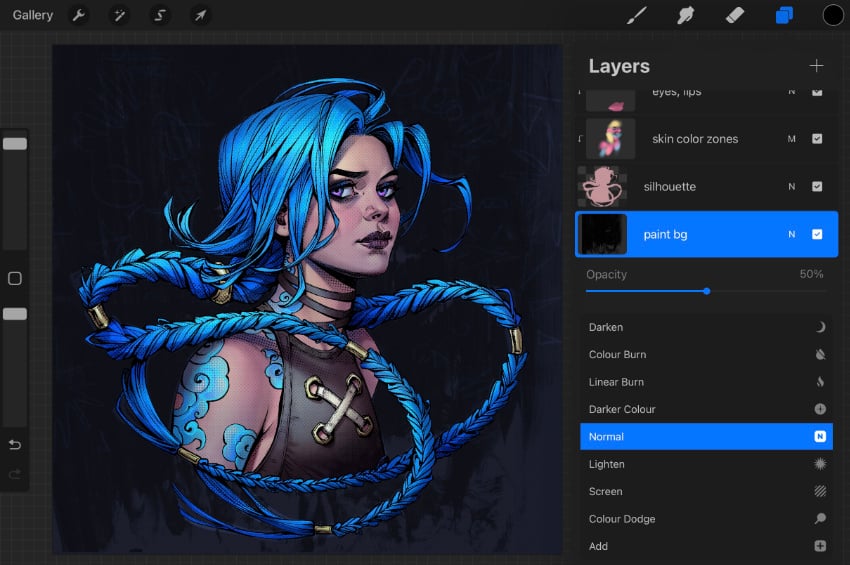850x565 pixels.
Task: Choose the Lighten blend mode
Action: click(706, 464)
